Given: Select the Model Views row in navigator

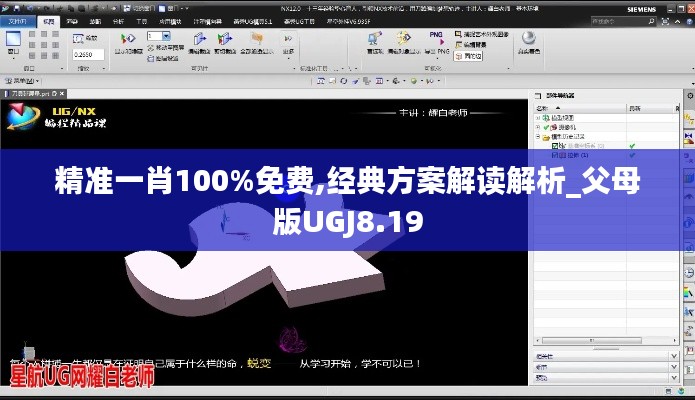Looking at the screenshot, I should tap(562, 118).
